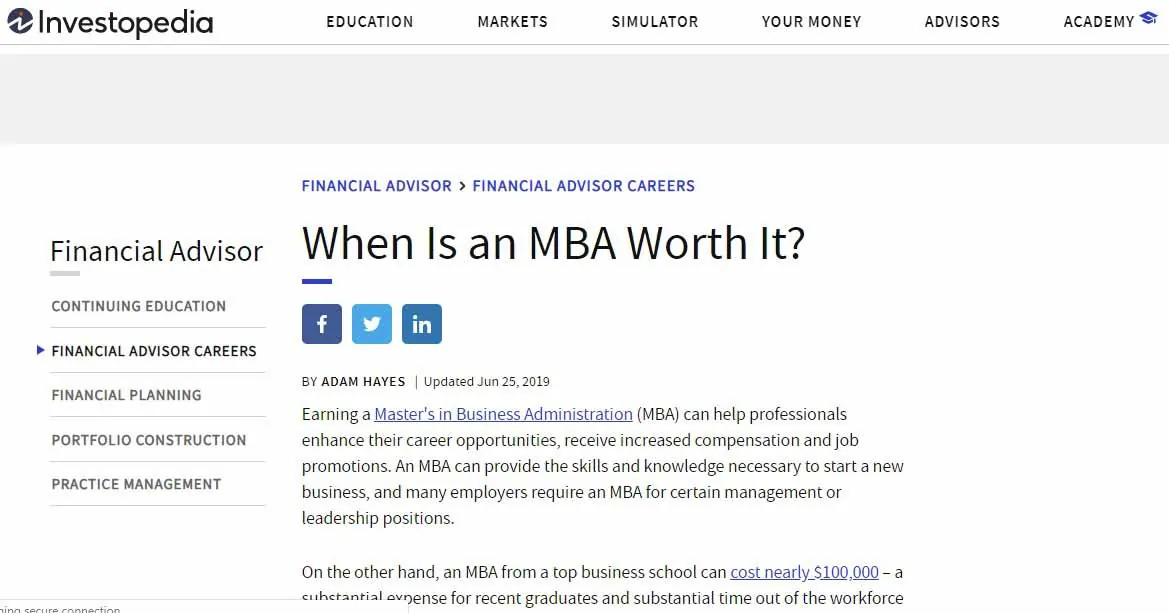Open the Markets menu
The image size is (1169, 613).
(x=512, y=22)
